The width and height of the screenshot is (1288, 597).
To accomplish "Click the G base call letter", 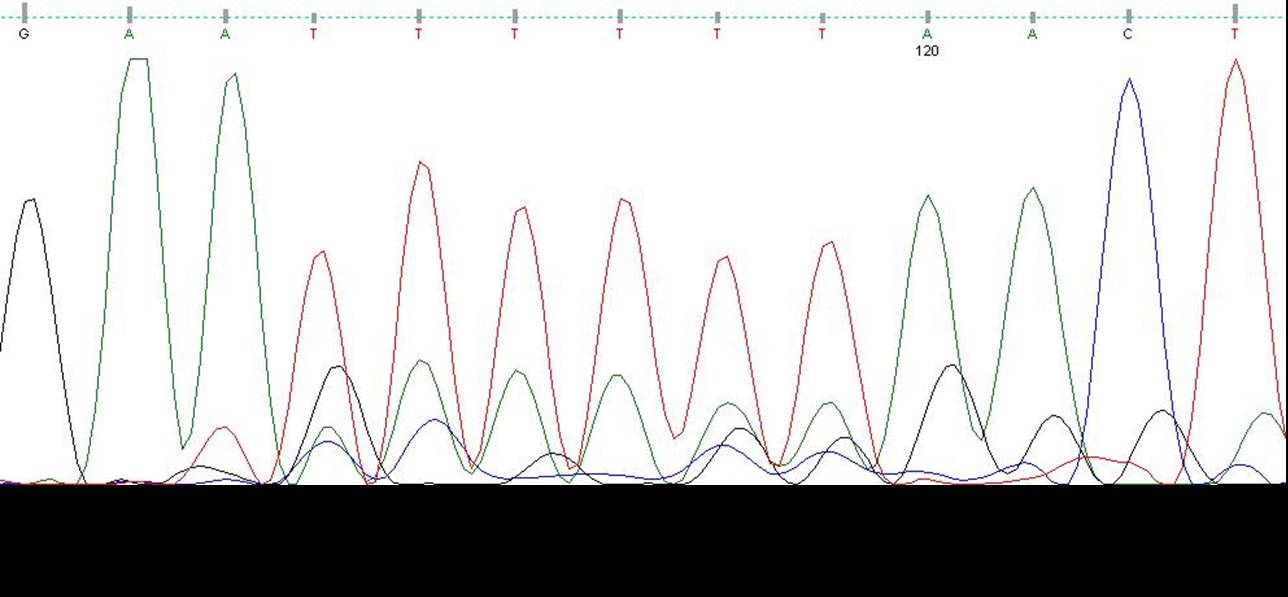I will click(24, 34).
